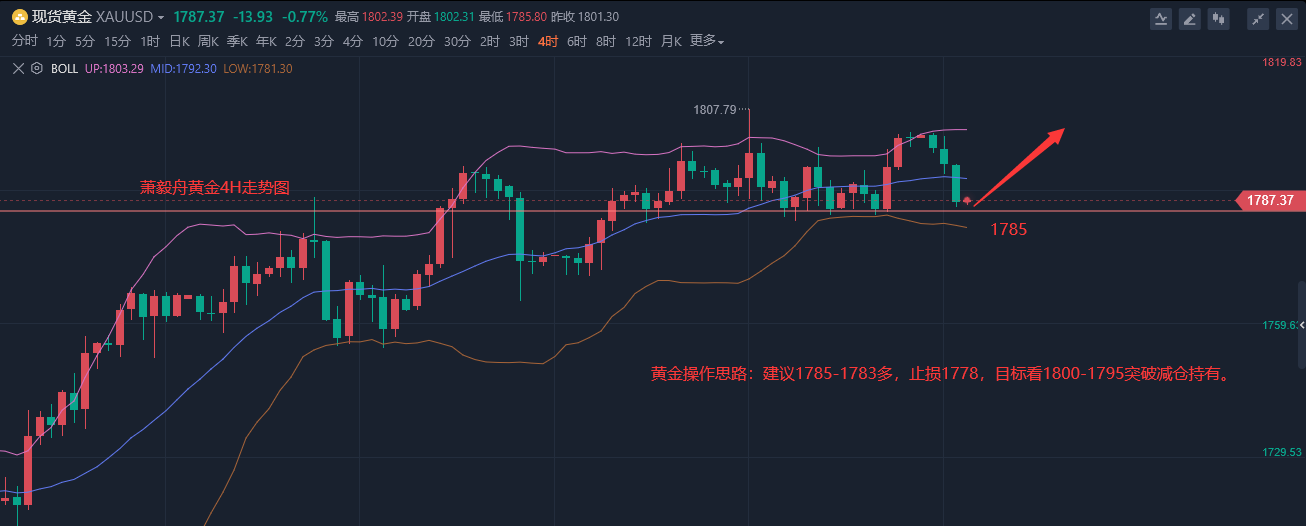
Task: Open BOLL indicator settings gear
Action: (37, 69)
